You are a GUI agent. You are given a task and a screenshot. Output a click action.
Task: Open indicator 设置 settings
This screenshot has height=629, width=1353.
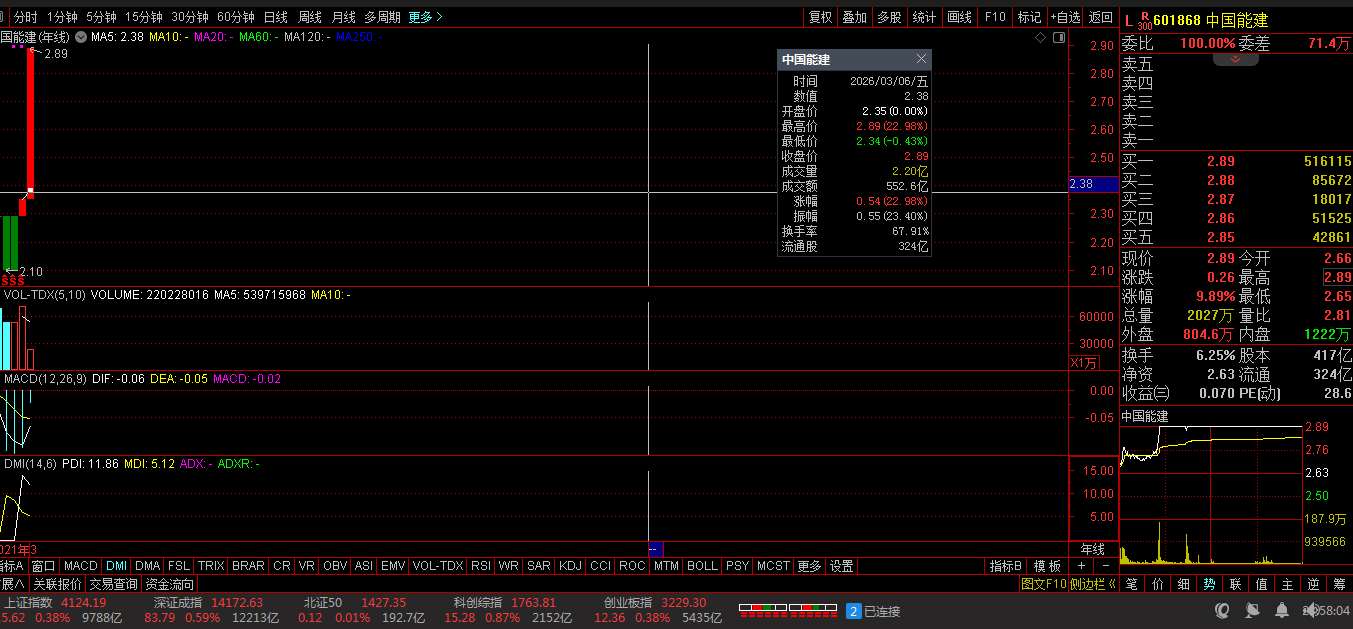click(841, 566)
